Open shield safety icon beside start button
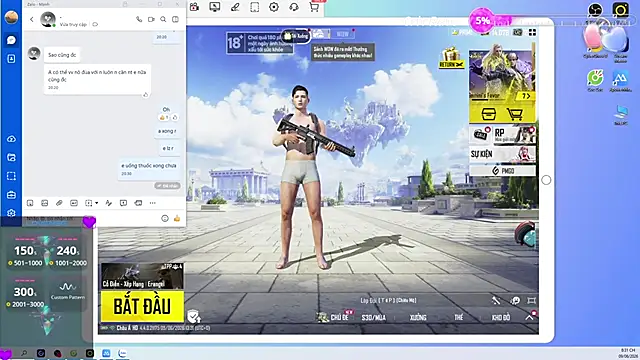Image resolution: width=640 pixels, height=360 pixels. tap(193, 316)
